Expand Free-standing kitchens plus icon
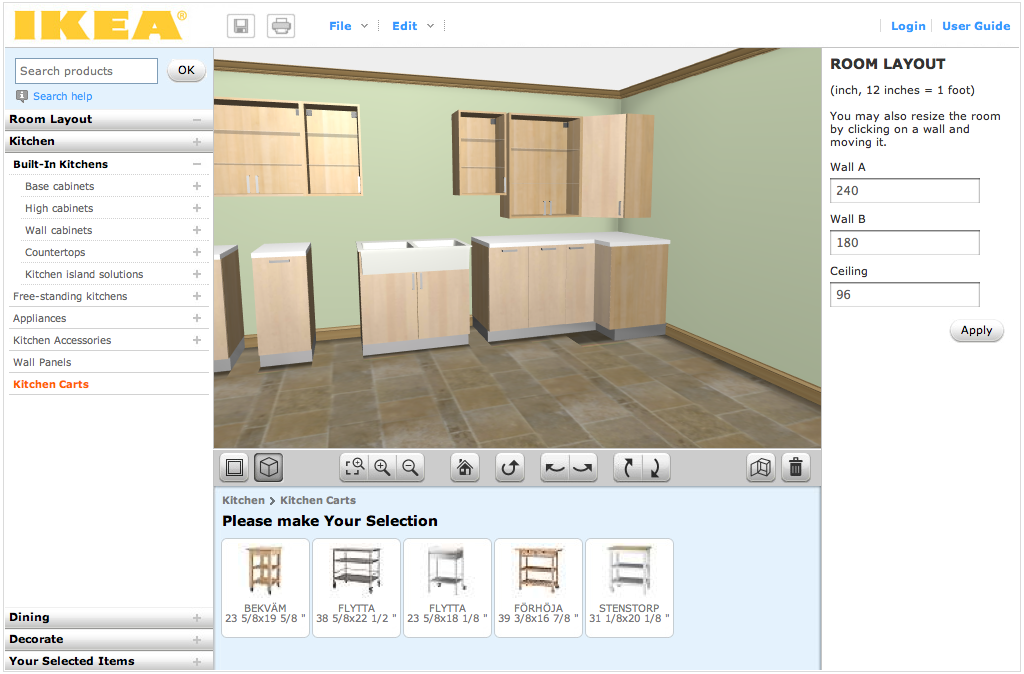Viewport: 1024px width, 674px height. click(197, 297)
